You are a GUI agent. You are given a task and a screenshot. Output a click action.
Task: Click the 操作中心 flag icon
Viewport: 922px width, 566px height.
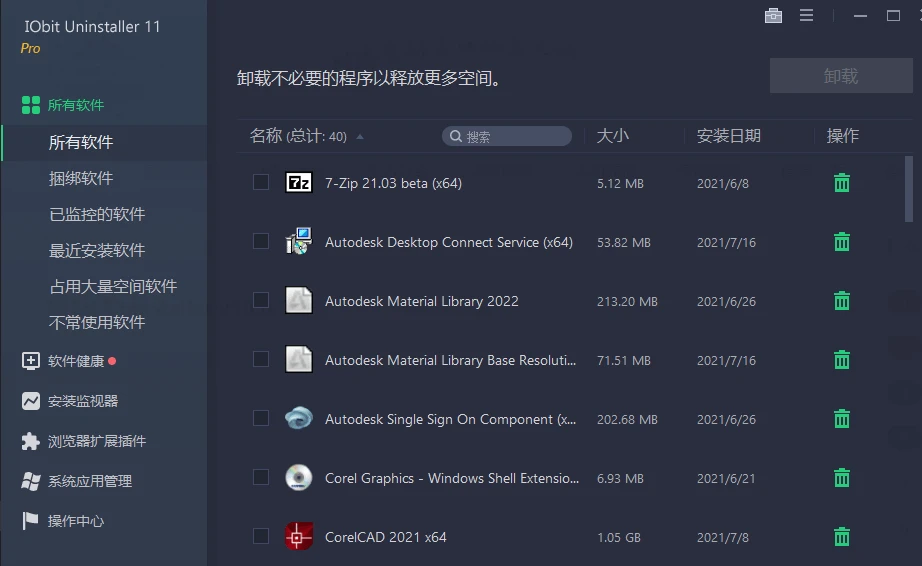[31, 521]
